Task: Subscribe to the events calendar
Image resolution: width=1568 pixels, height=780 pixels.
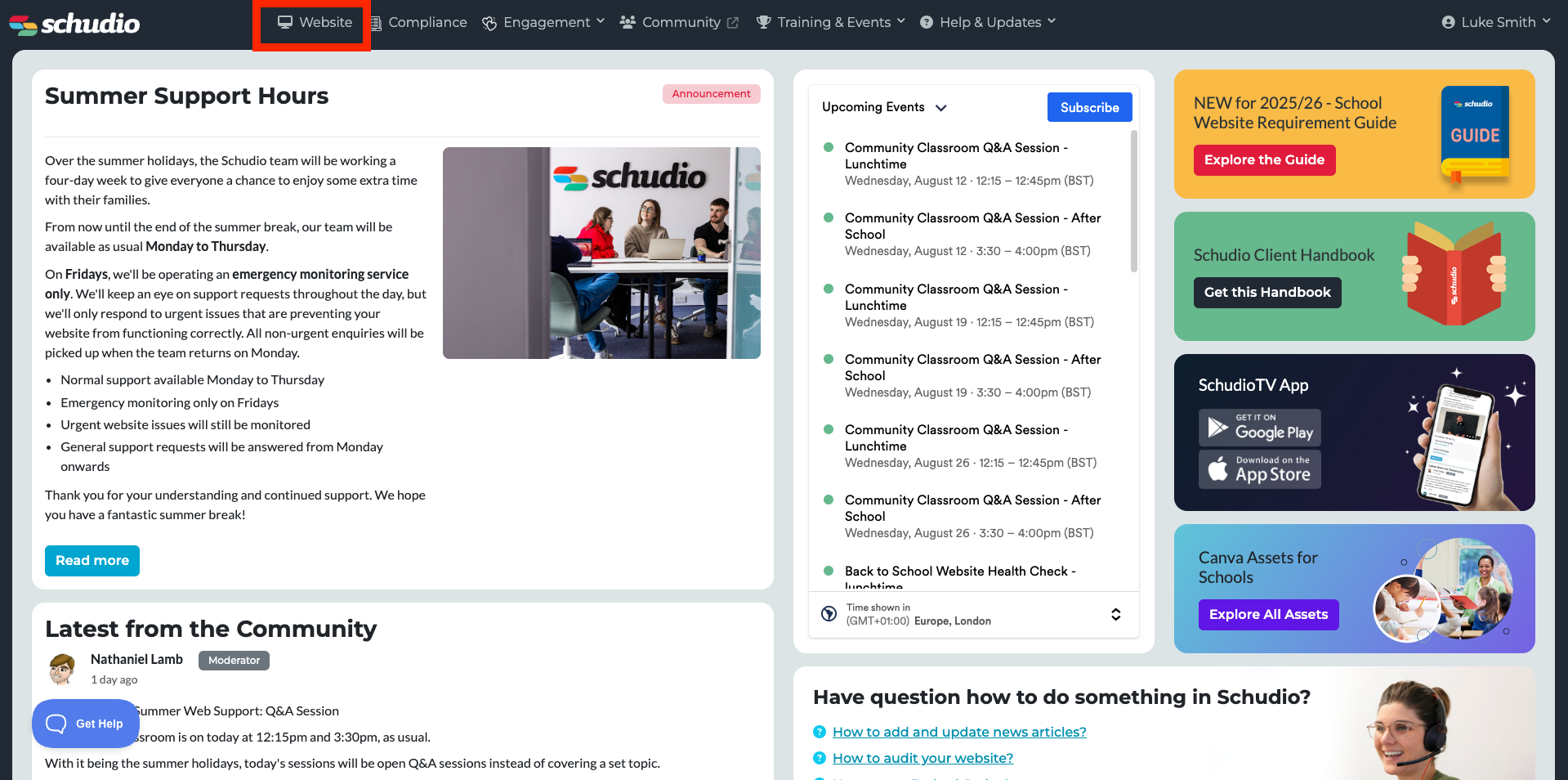Action: (1090, 107)
